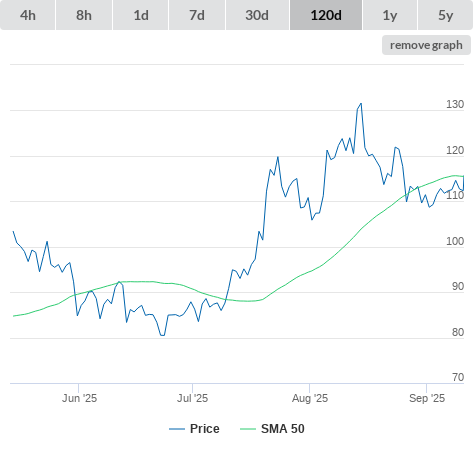Select the 7d time range
Viewport: 474px width, 455px height.
(197, 15)
